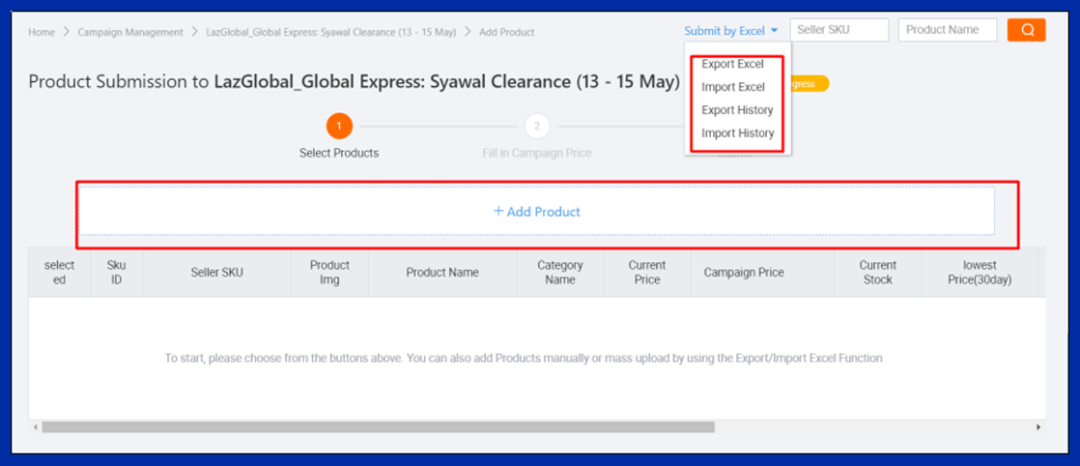The image size is (1080, 466).
Task: Focus the Product Name search field
Action: pyautogui.click(x=948, y=30)
